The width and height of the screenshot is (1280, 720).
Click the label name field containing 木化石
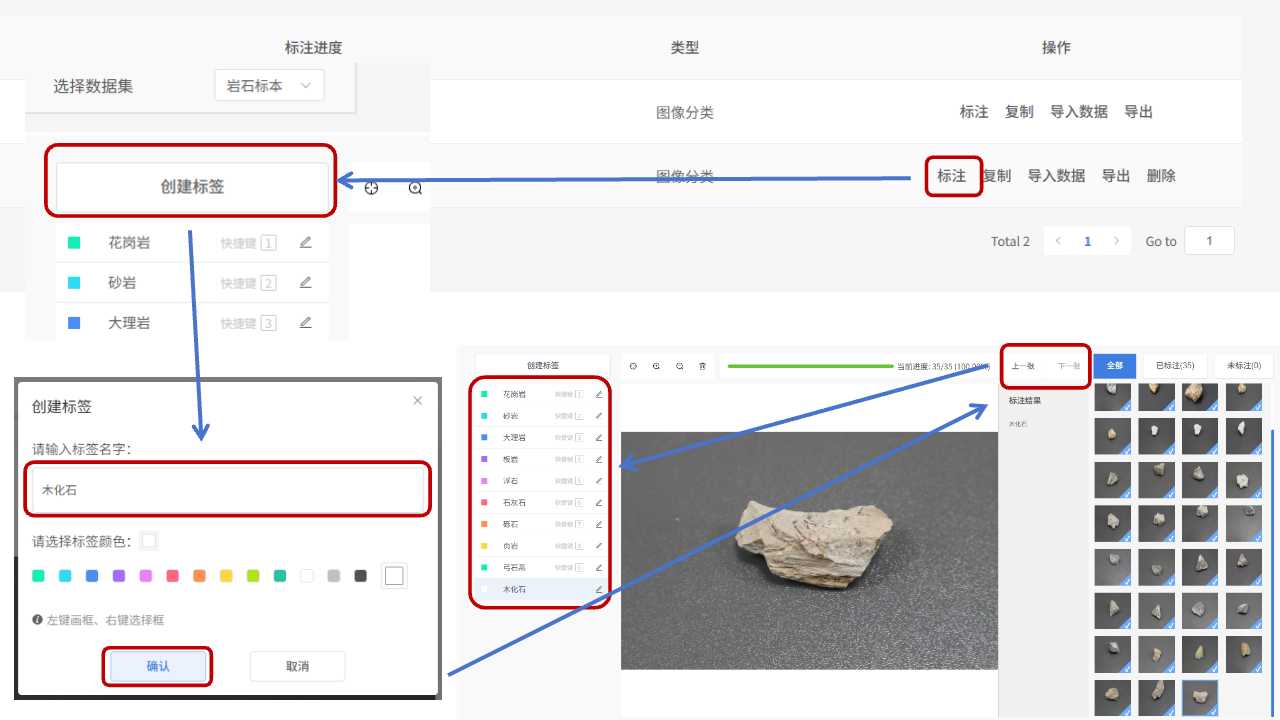pos(228,490)
